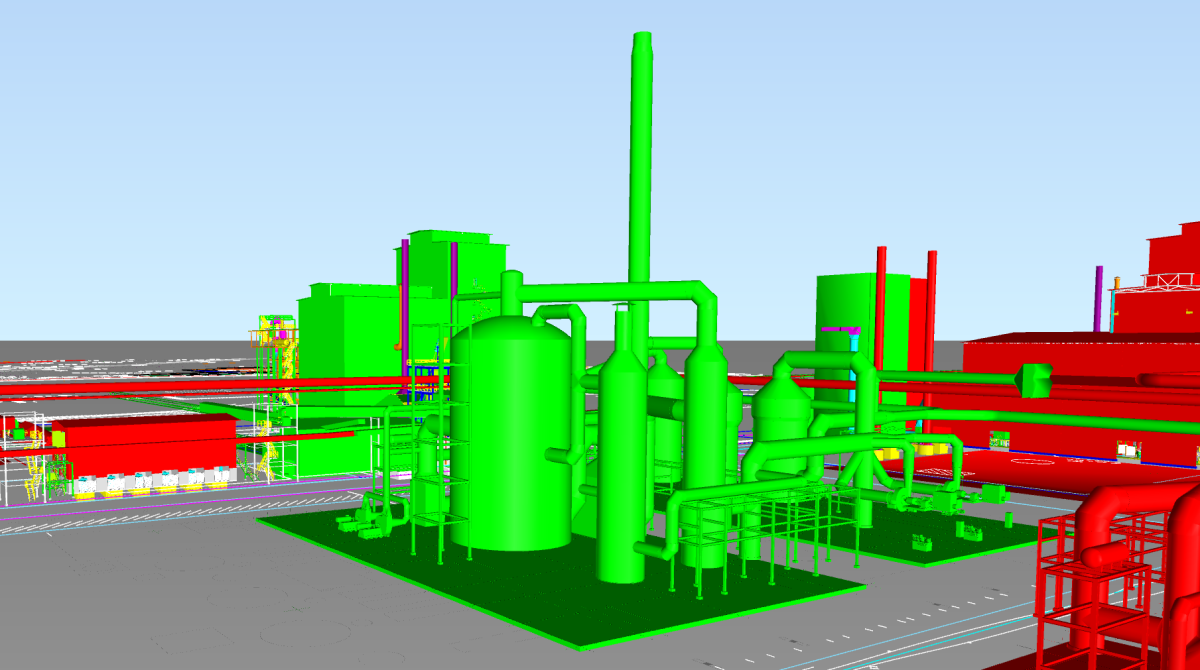Viewport: 1200px width, 670px height.
Task: Select the purple vertical pipe at far right
Action: tap(1098, 298)
